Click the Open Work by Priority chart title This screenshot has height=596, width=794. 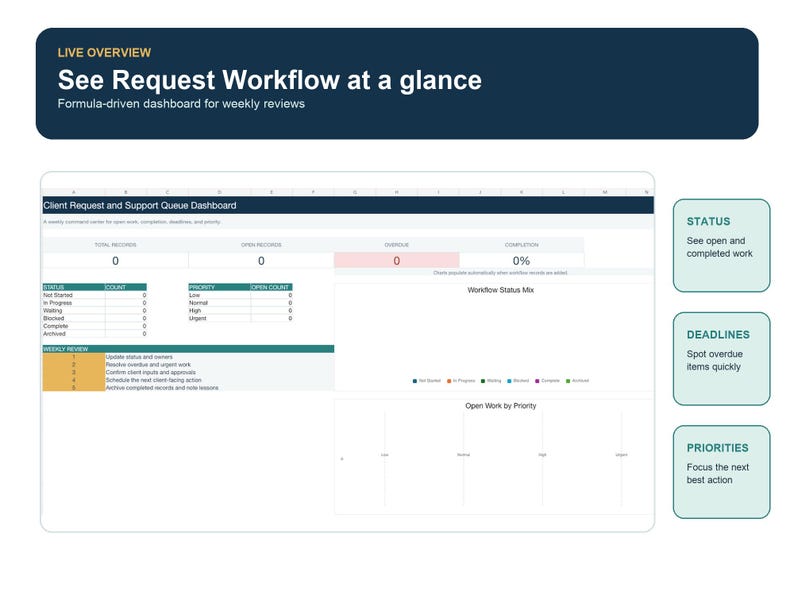click(500, 406)
